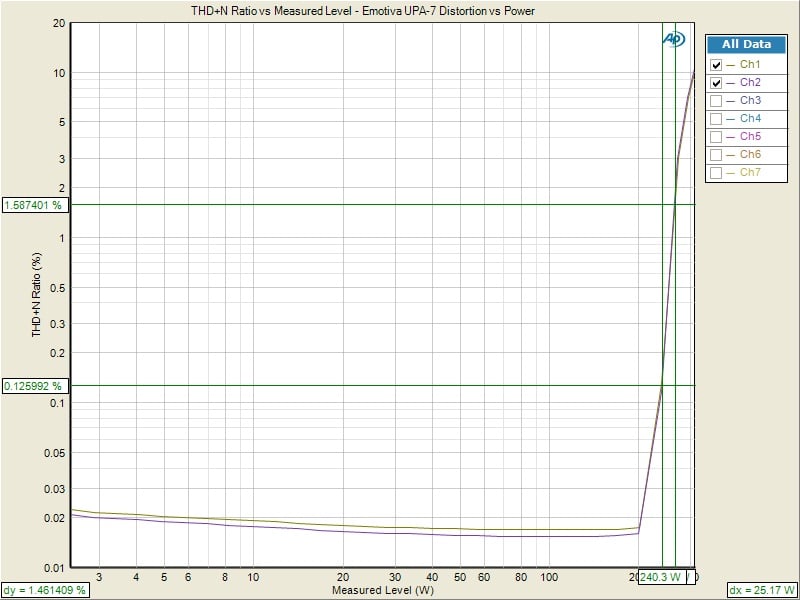Image resolution: width=800 pixels, height=600 pixels.
Task: Click the Ch6 legend label
Action: coord(750,154)
